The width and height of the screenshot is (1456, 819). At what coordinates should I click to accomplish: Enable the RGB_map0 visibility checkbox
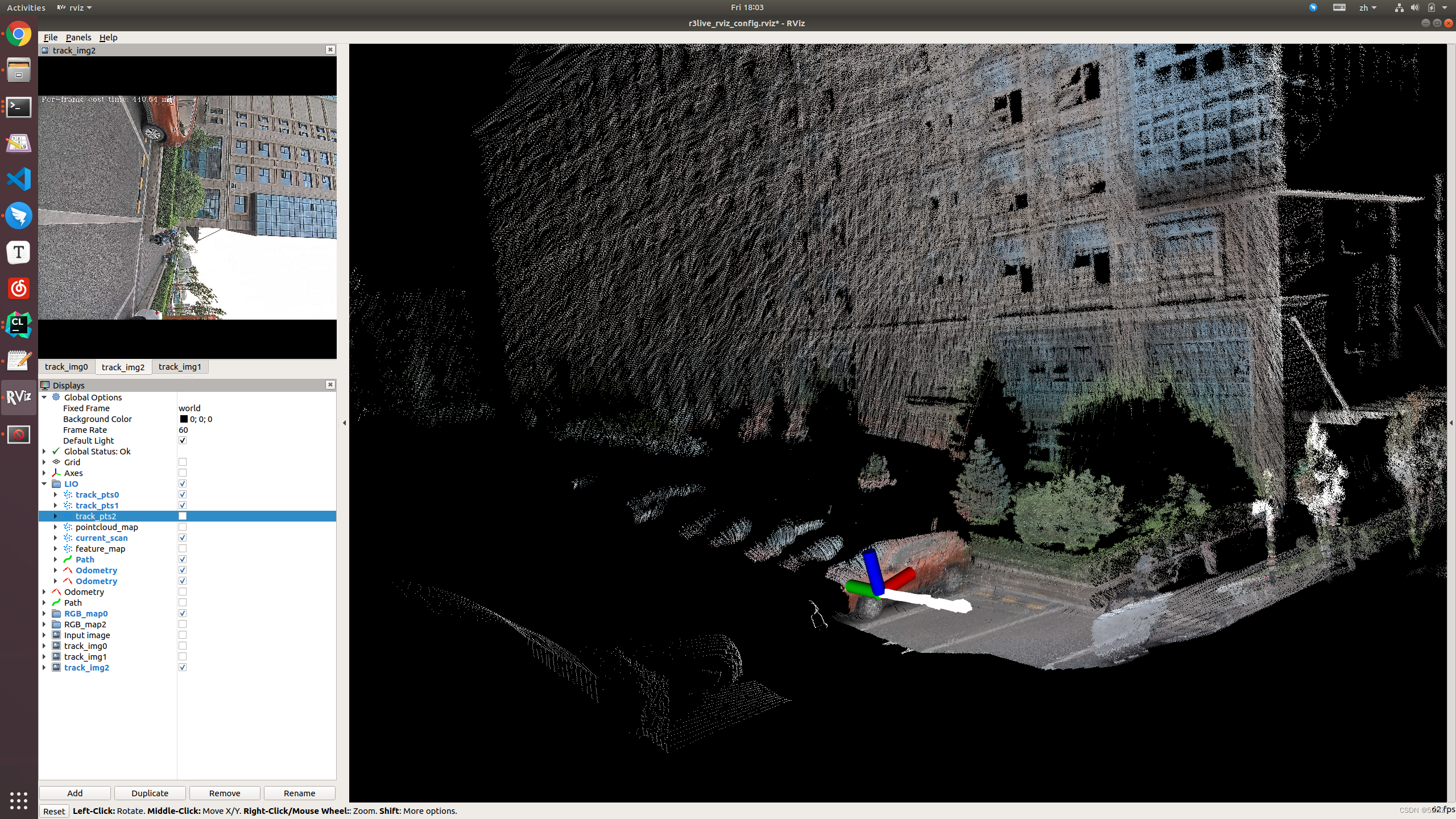pos(181,613)
